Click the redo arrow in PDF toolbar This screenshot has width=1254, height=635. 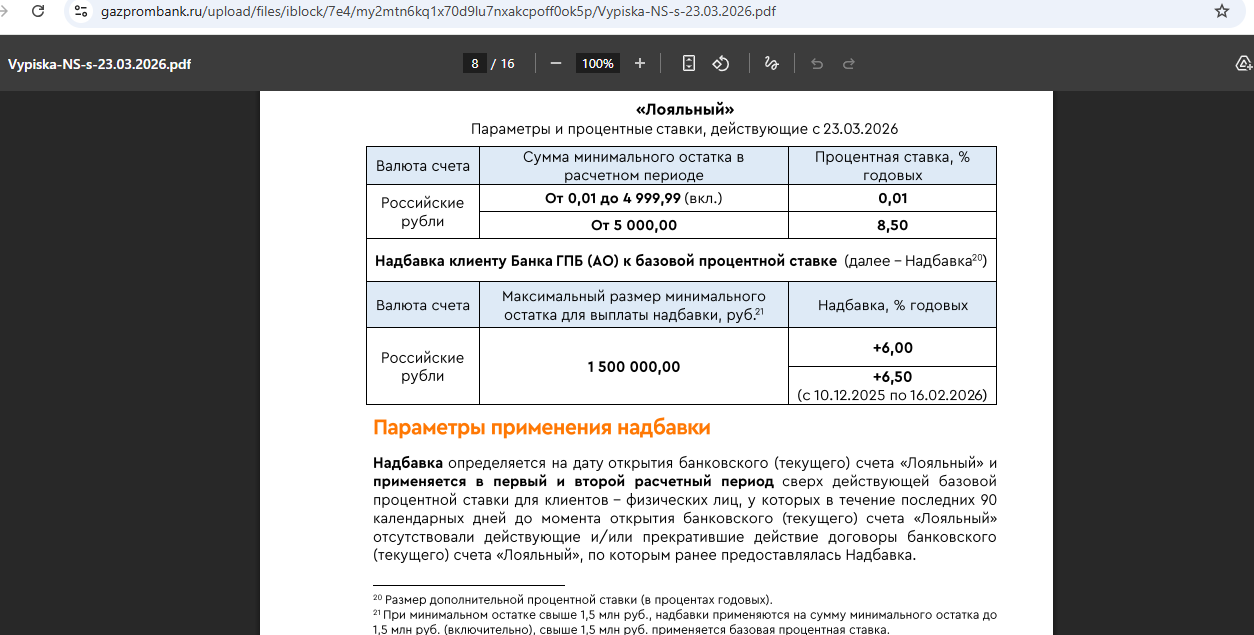[849, 63]
